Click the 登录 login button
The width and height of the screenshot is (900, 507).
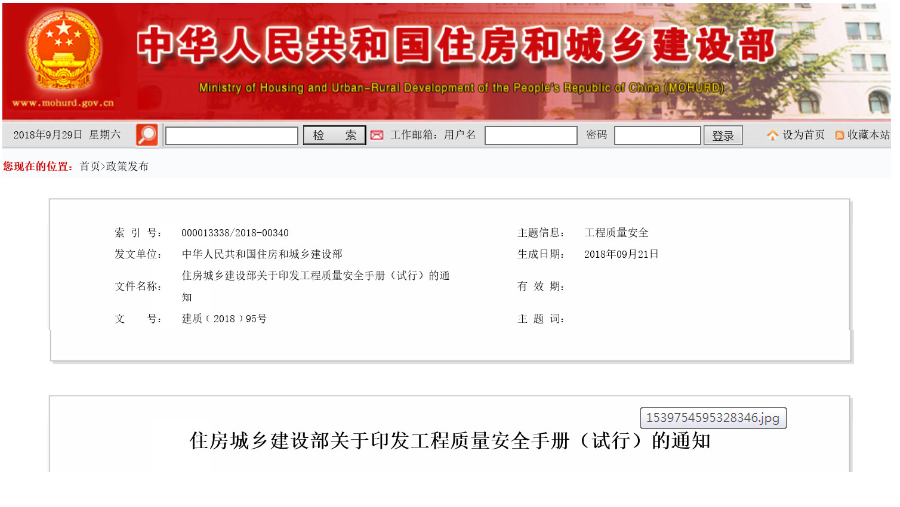pos(723,136)
